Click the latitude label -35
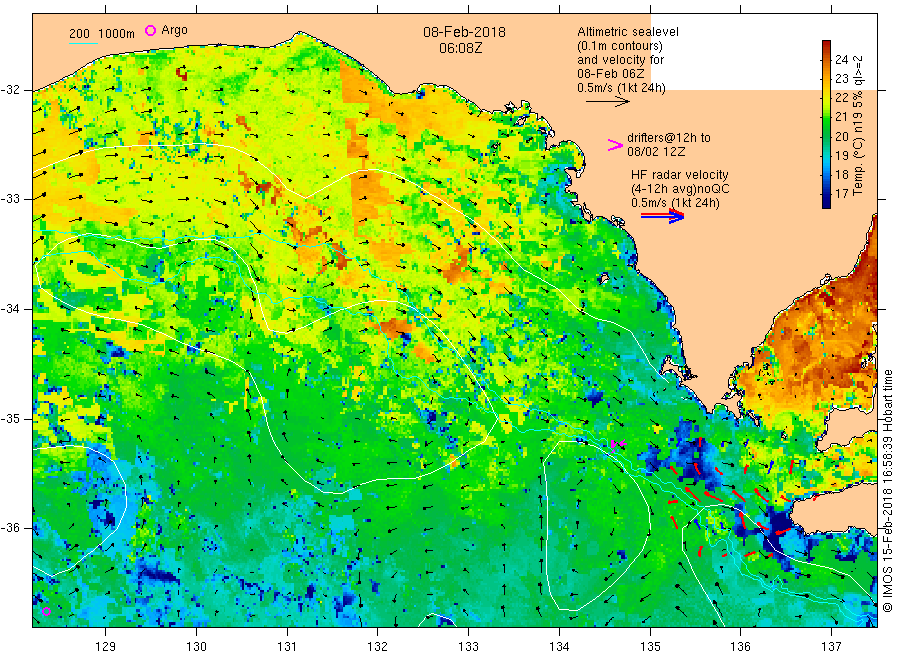 coord(10,418)
